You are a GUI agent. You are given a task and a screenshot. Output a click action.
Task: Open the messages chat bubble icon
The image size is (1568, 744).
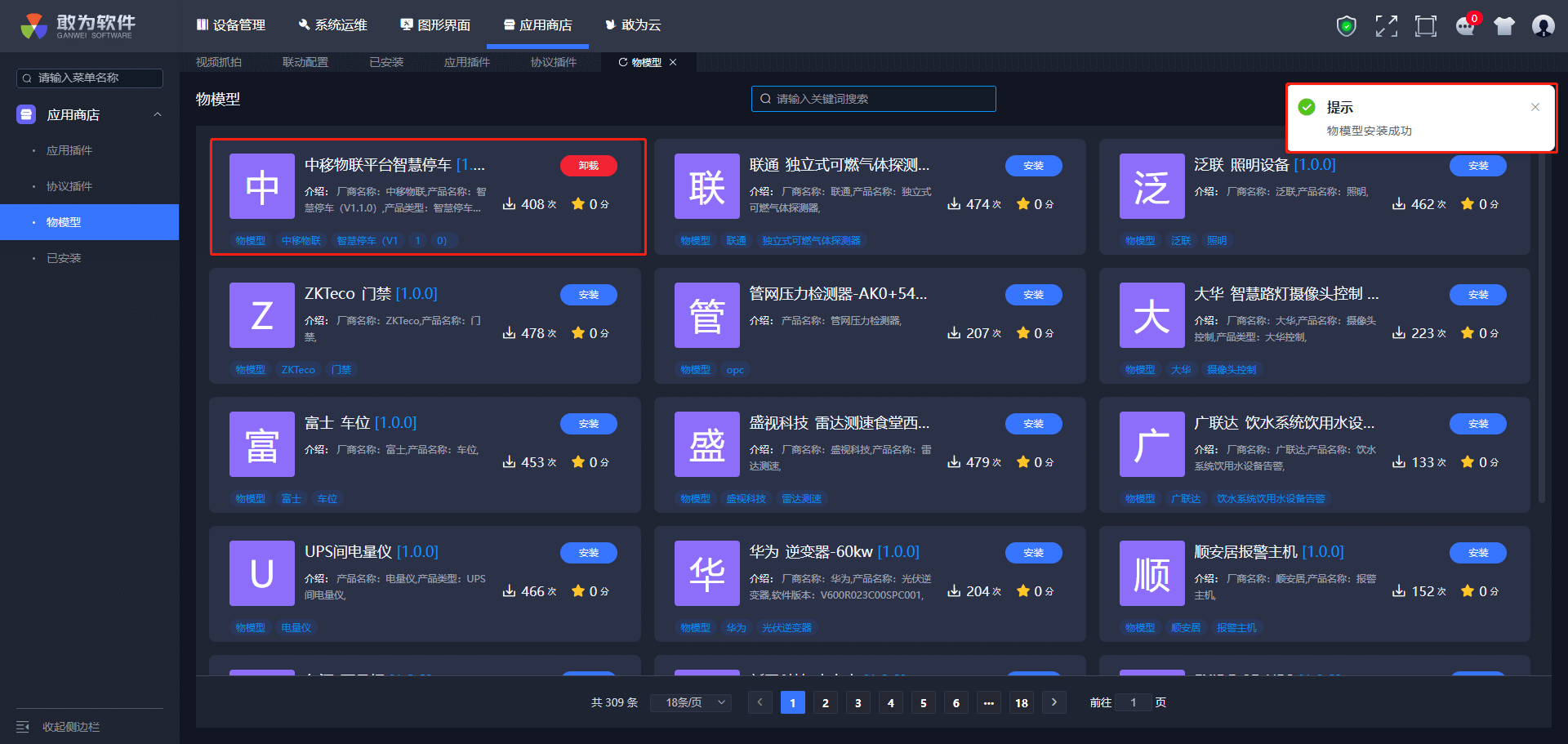(x=1465, y=26)
